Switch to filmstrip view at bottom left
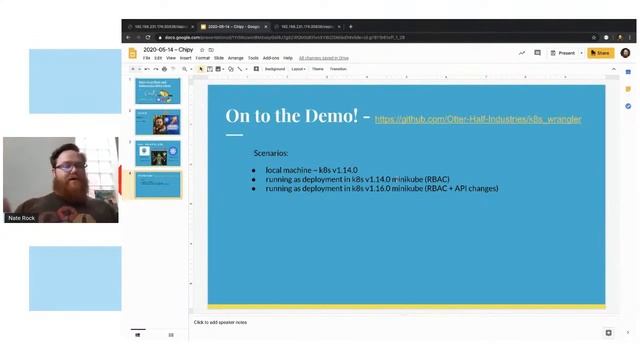Screen dimensions: 640x360 coord(138,335)
